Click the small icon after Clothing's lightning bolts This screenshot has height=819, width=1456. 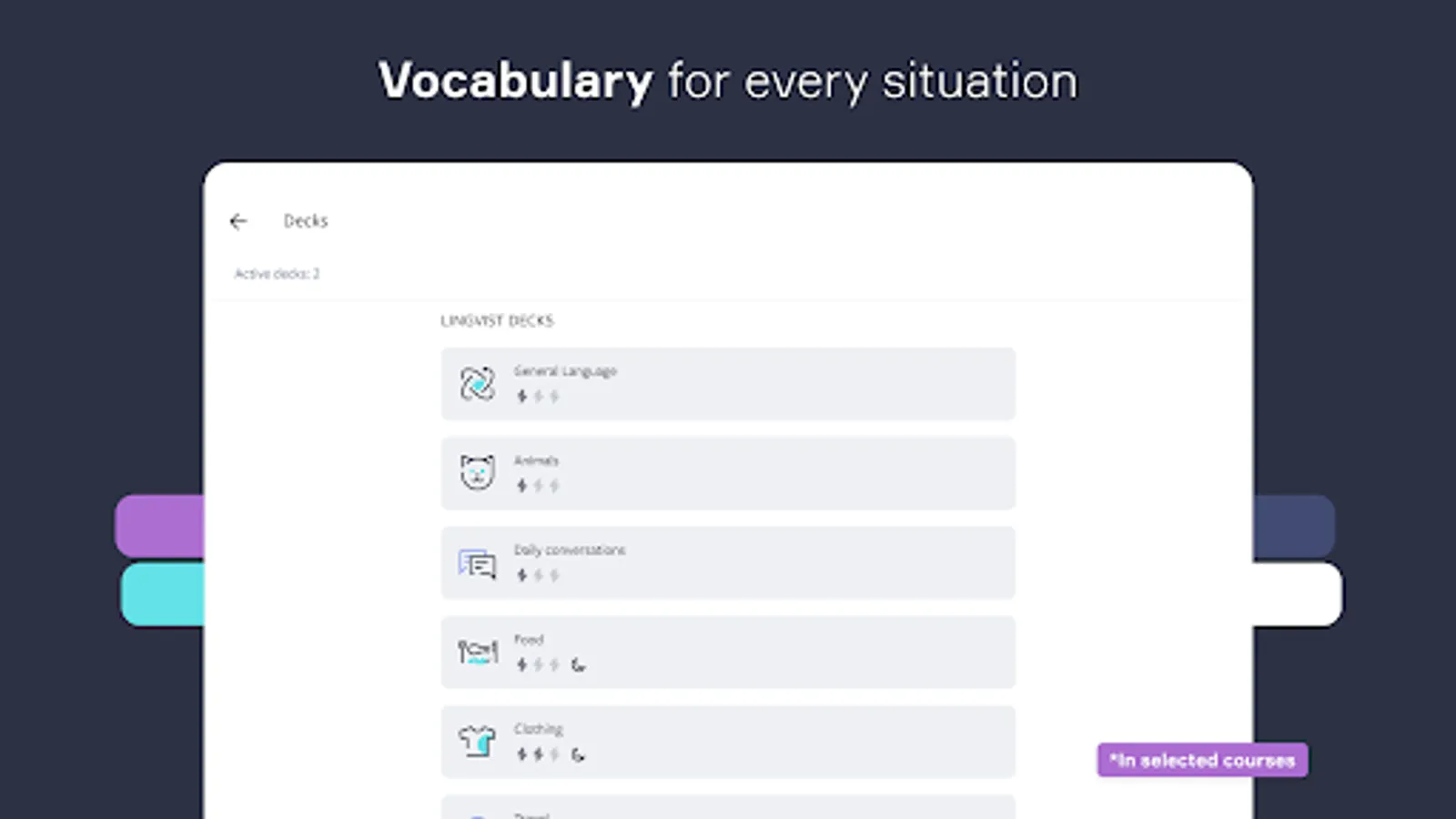tap(578, 754)
